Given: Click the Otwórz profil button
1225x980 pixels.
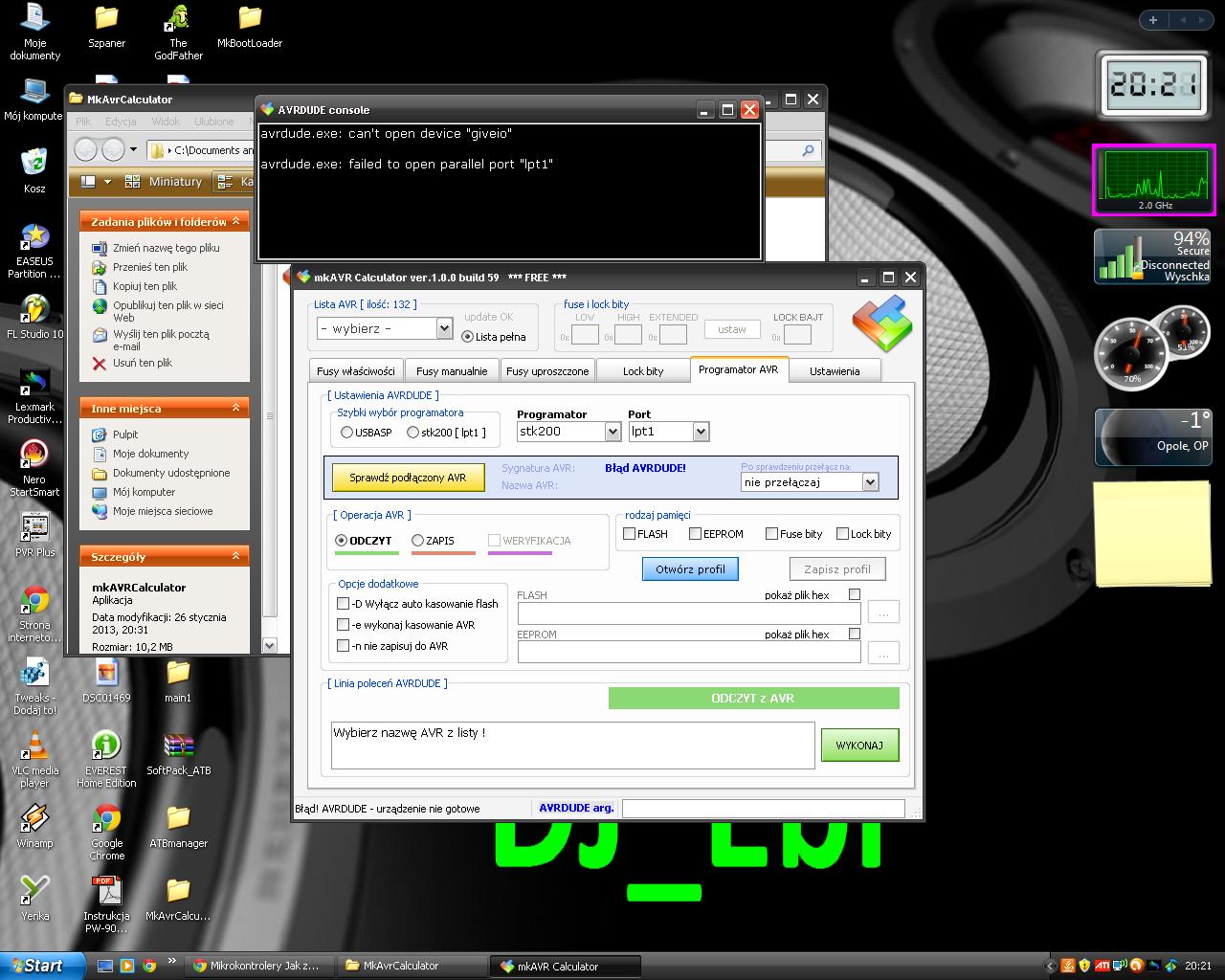Looking at the screenshot, I should [690, 569].
